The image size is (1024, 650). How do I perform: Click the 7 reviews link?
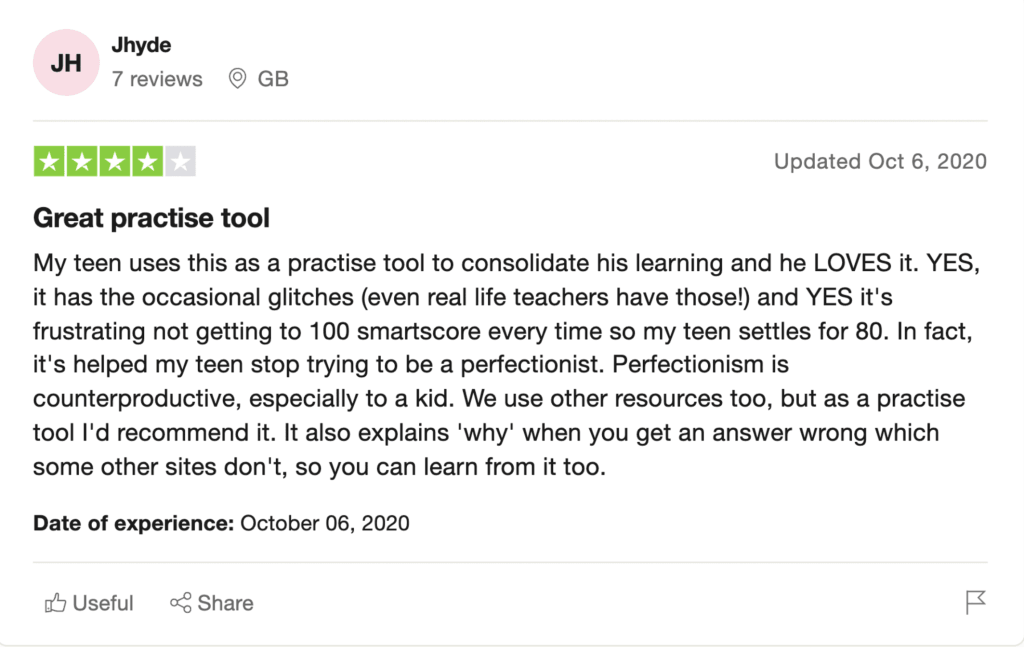(157, 79)
